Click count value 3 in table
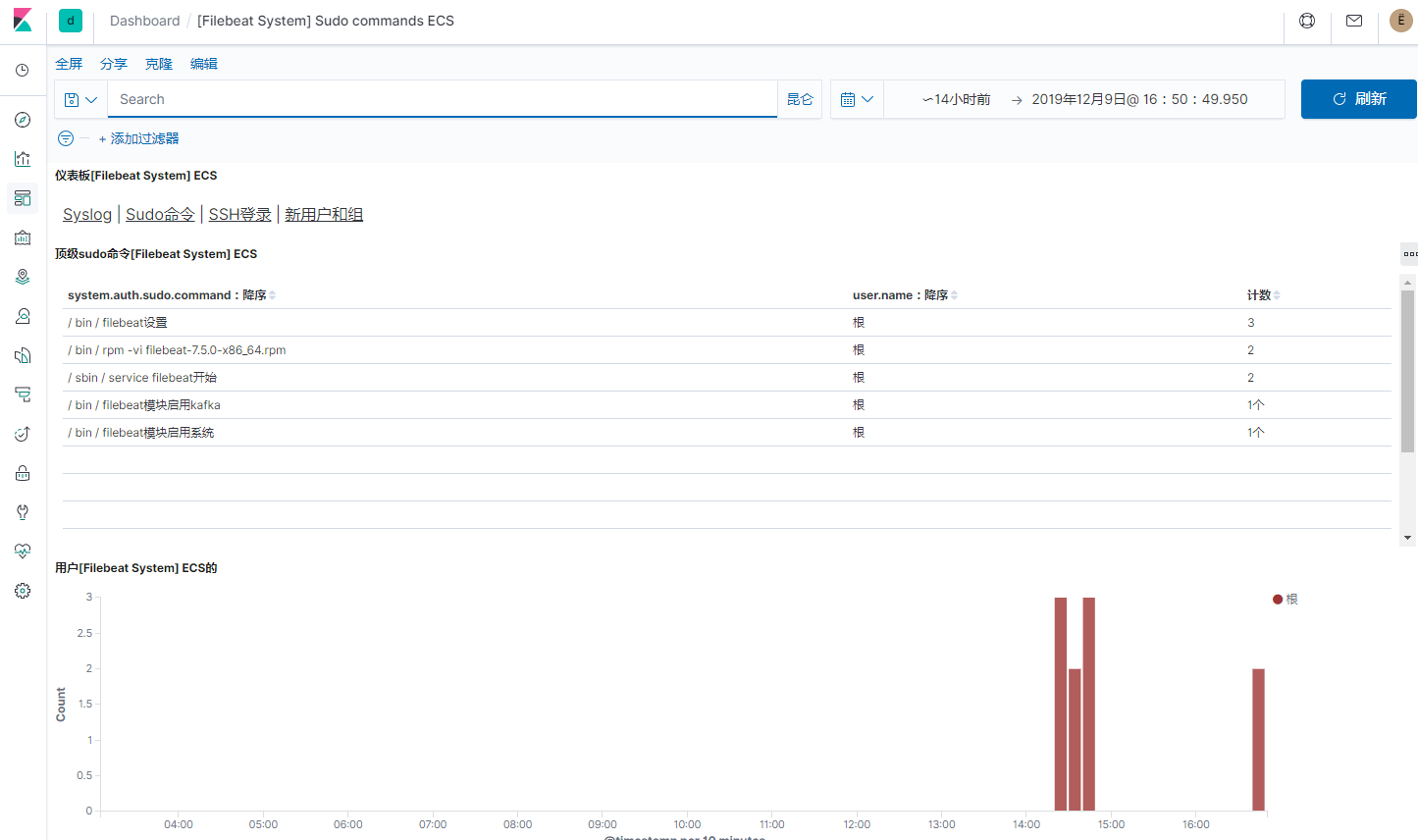 [x=1251, y=323]
